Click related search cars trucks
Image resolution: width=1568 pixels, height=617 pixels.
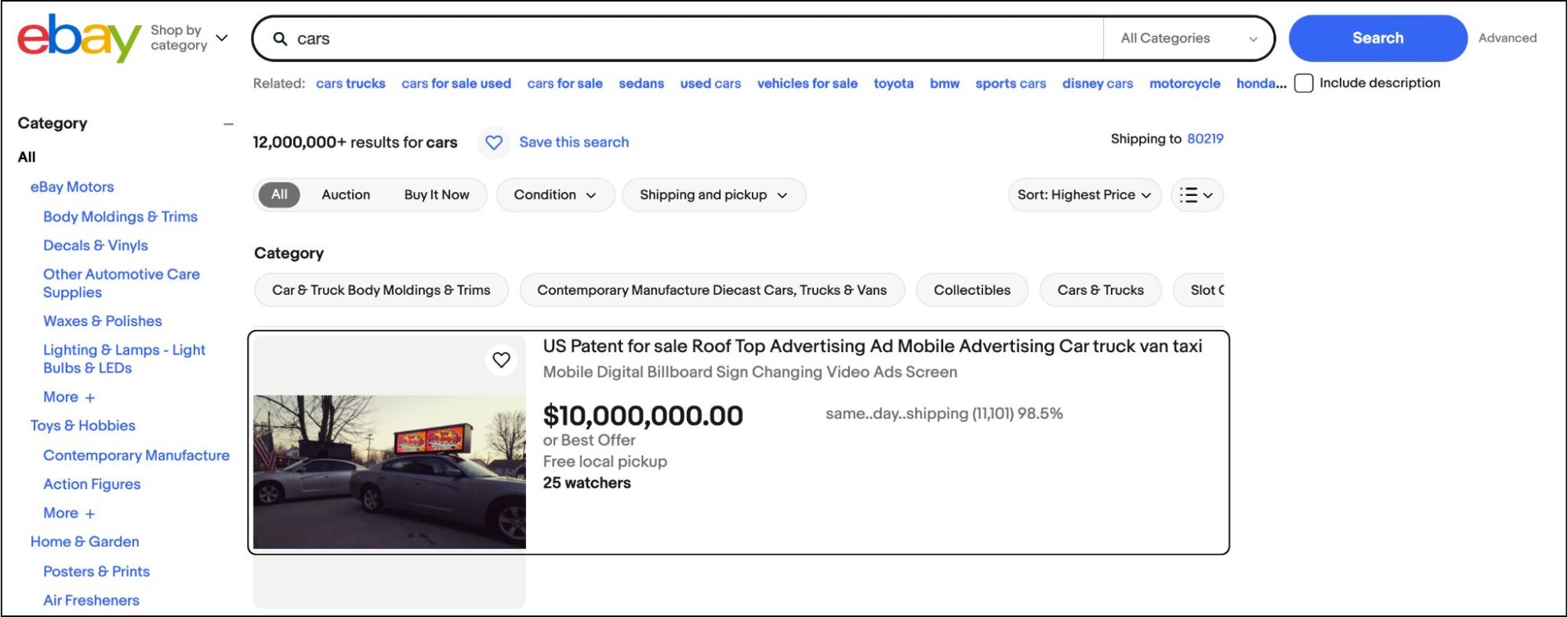pos(350,83)
